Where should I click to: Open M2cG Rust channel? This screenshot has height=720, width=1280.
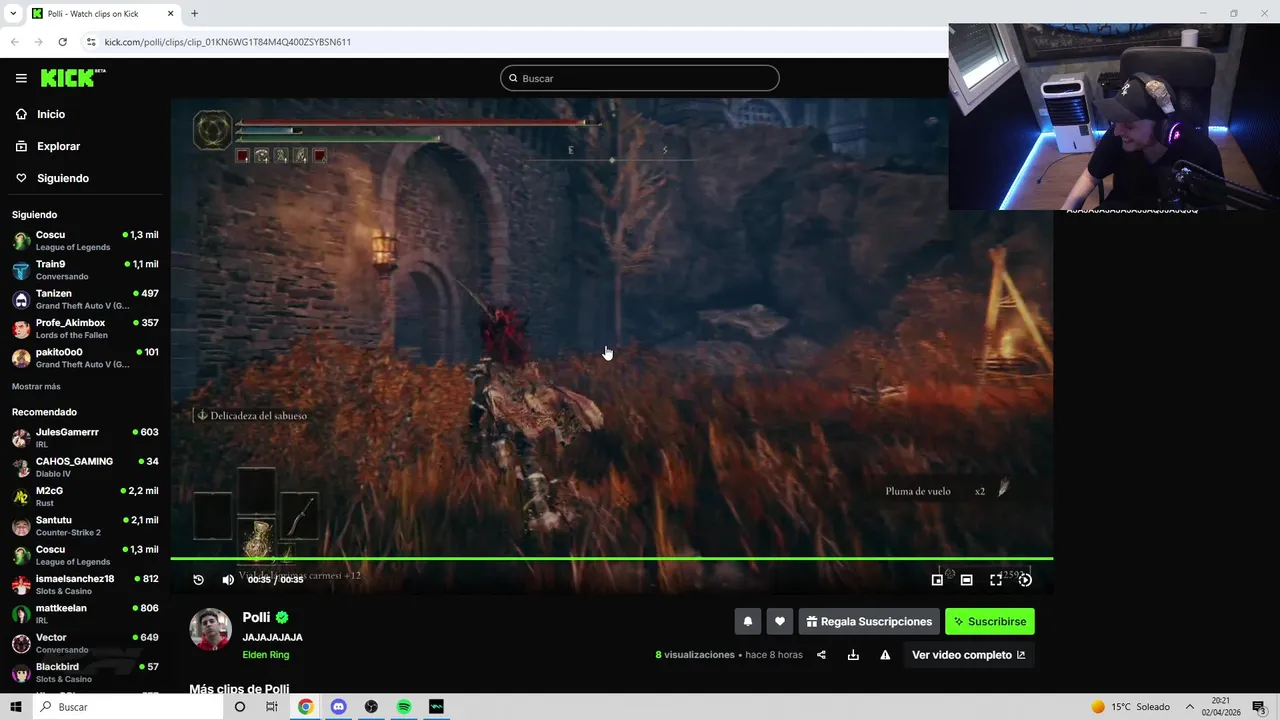85,497
